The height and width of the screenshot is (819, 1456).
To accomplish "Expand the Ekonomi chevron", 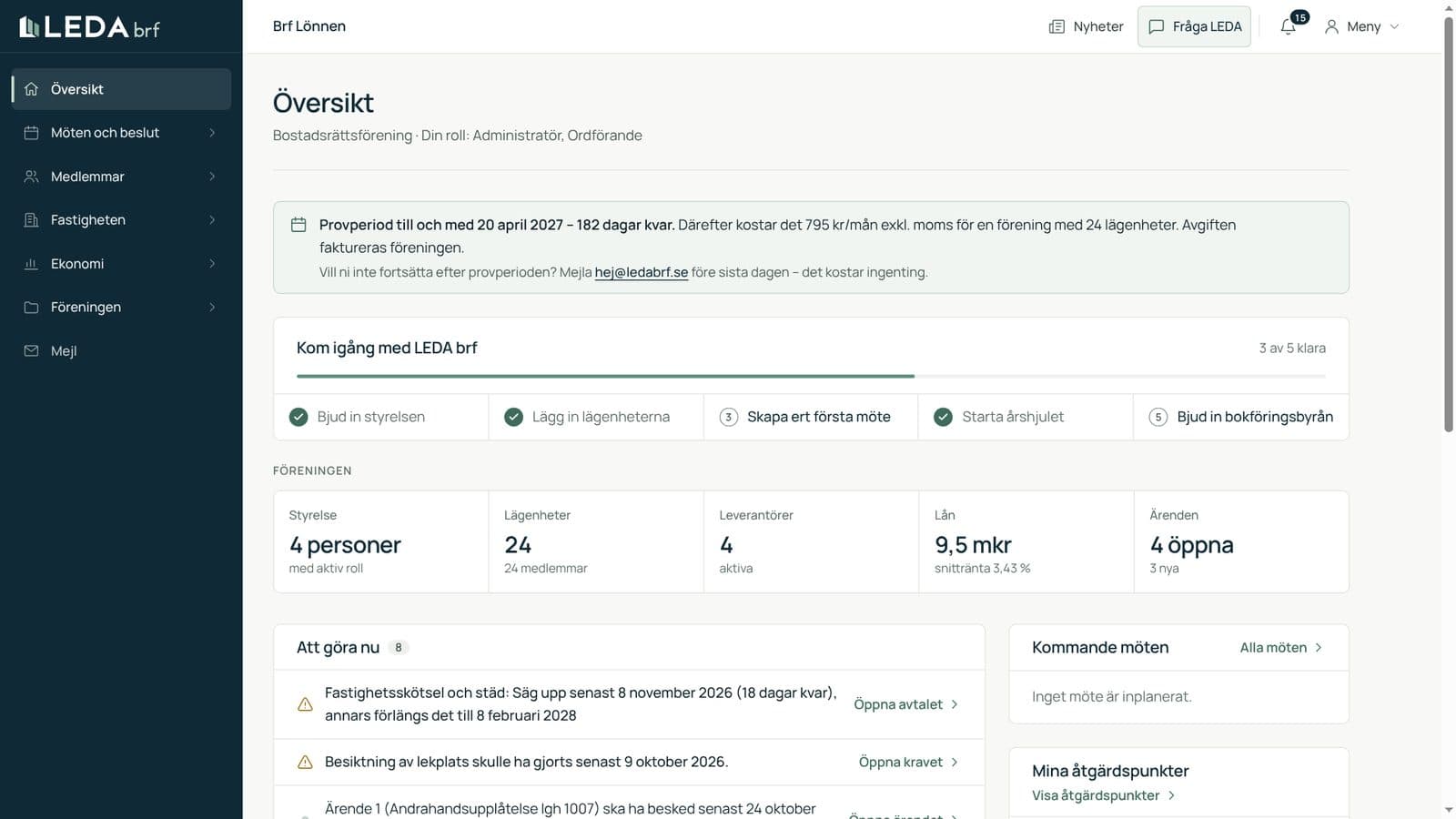I will [212, 264].
